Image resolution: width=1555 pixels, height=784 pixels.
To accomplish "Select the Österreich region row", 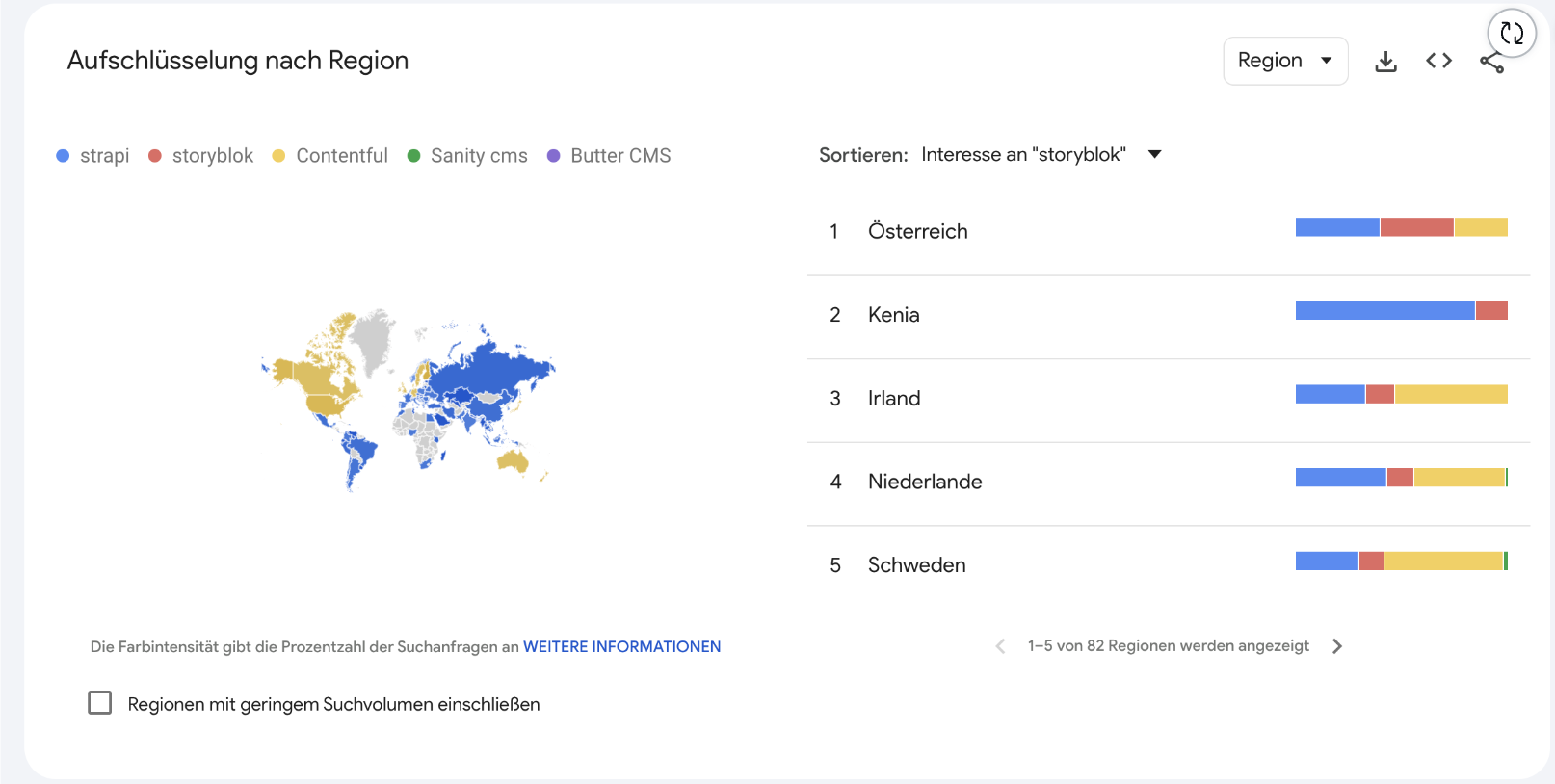I will [x=1169, y=232].
